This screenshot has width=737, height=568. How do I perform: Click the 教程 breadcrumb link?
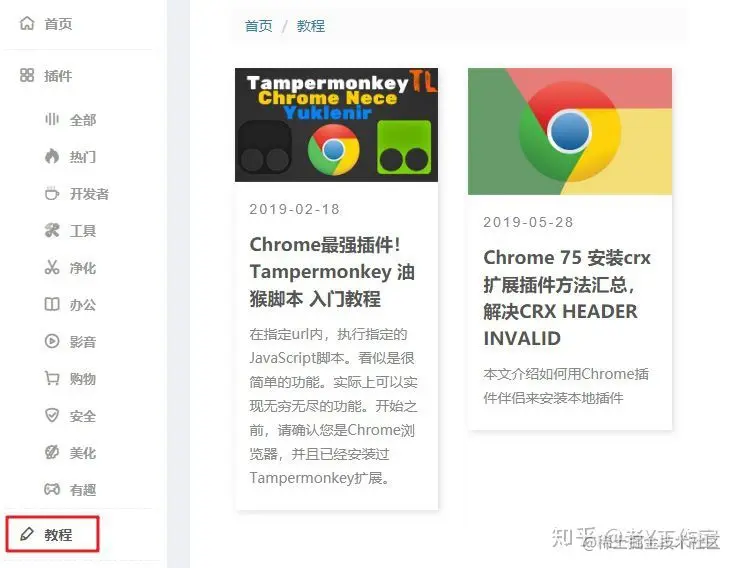click(x=311, y=25)
